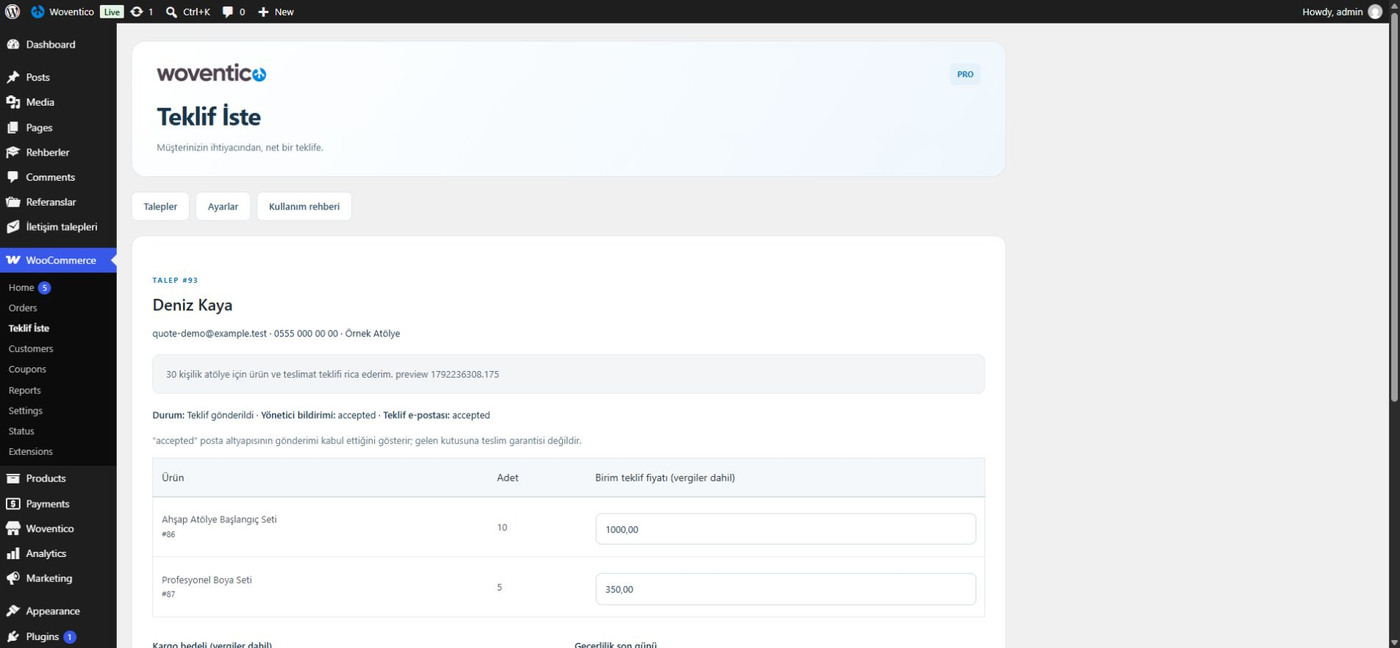
Task: Edit price field for Profesyonel Boya Seti
Action: [x=785, y=589]
